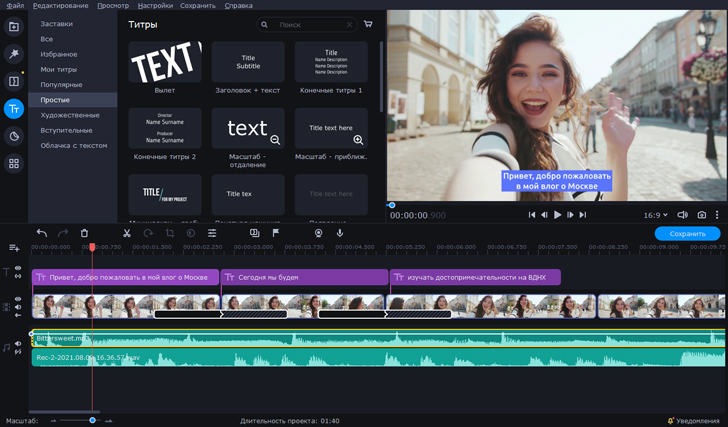The width and height of the screenshot is (728, 427).
Task: Expand the add track menu
Action: coord(14,248)
